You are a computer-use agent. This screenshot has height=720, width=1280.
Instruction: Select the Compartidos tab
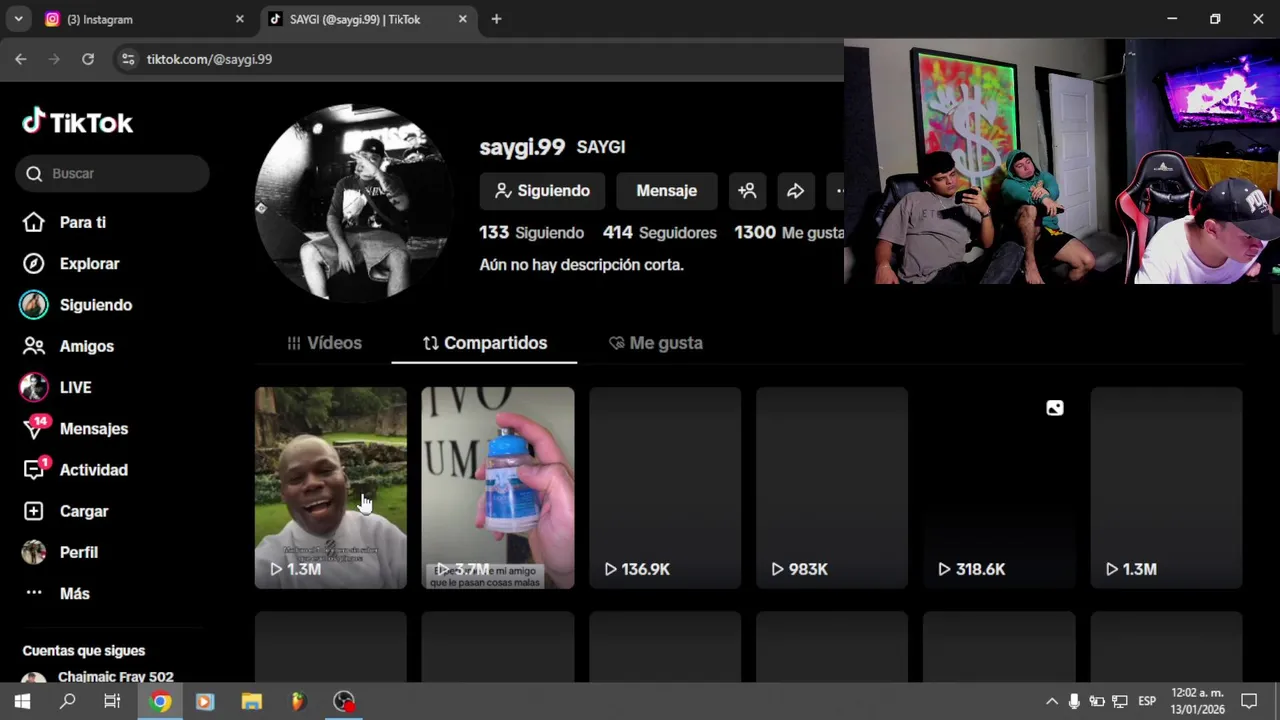click(484, 343)
